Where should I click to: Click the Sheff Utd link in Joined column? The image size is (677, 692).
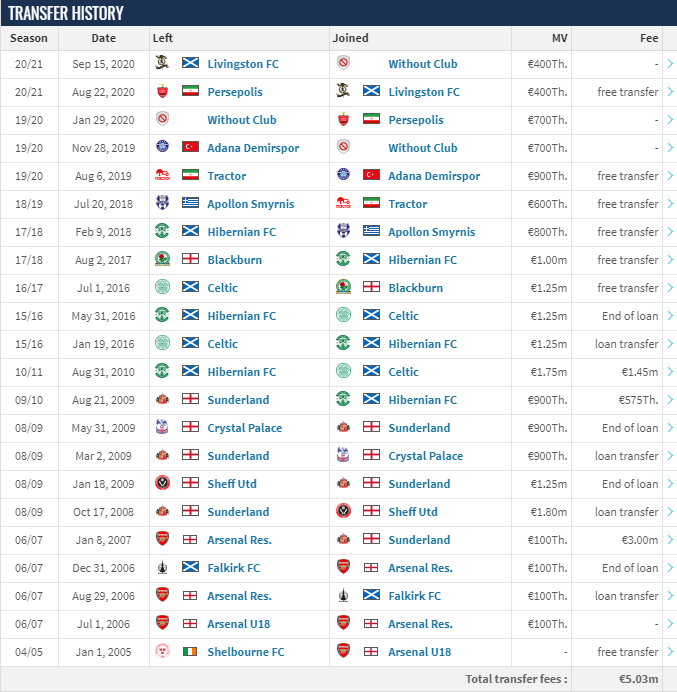click(413, 511)
